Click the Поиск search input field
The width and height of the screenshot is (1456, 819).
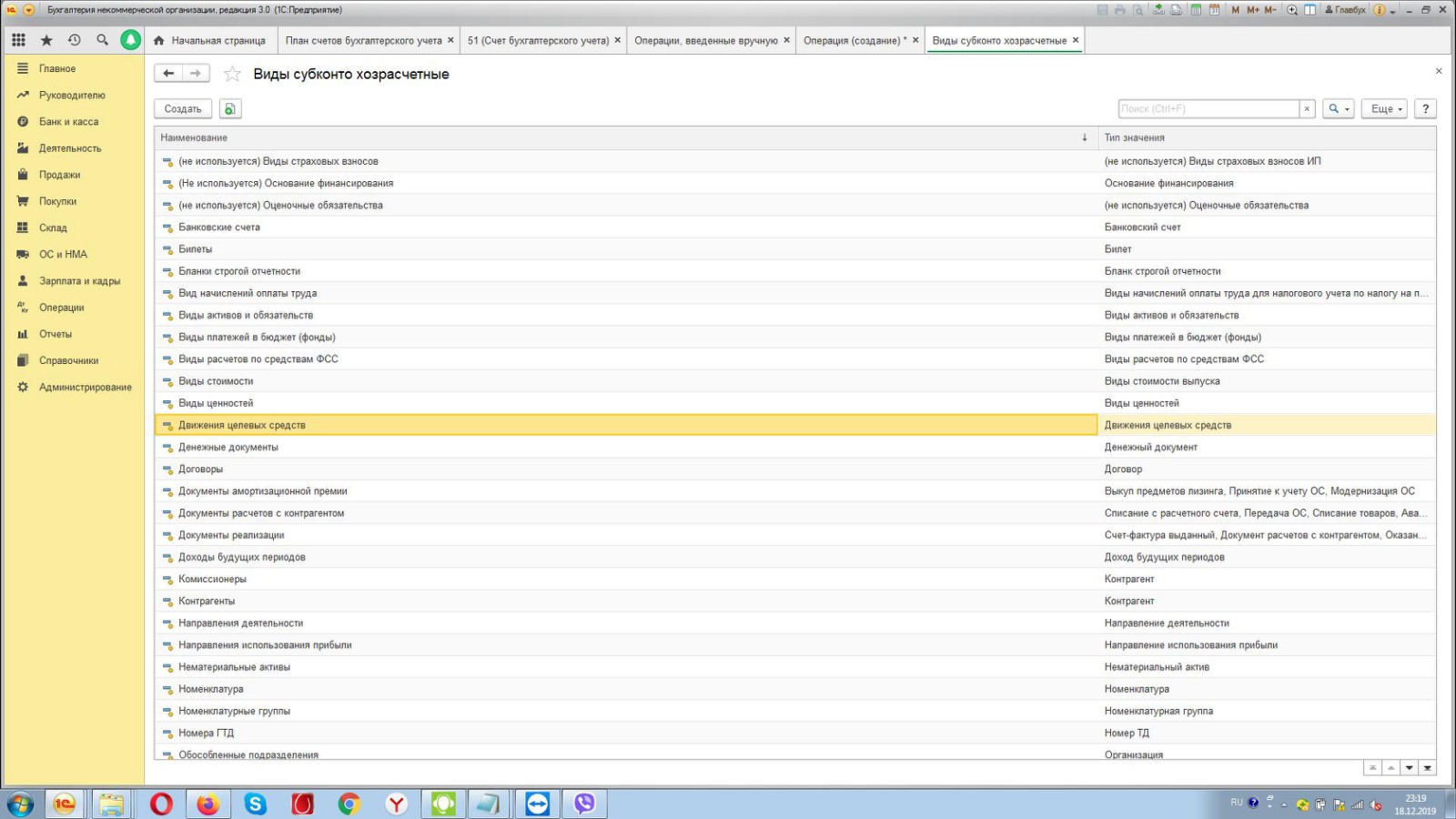(x=1208, y=109)
